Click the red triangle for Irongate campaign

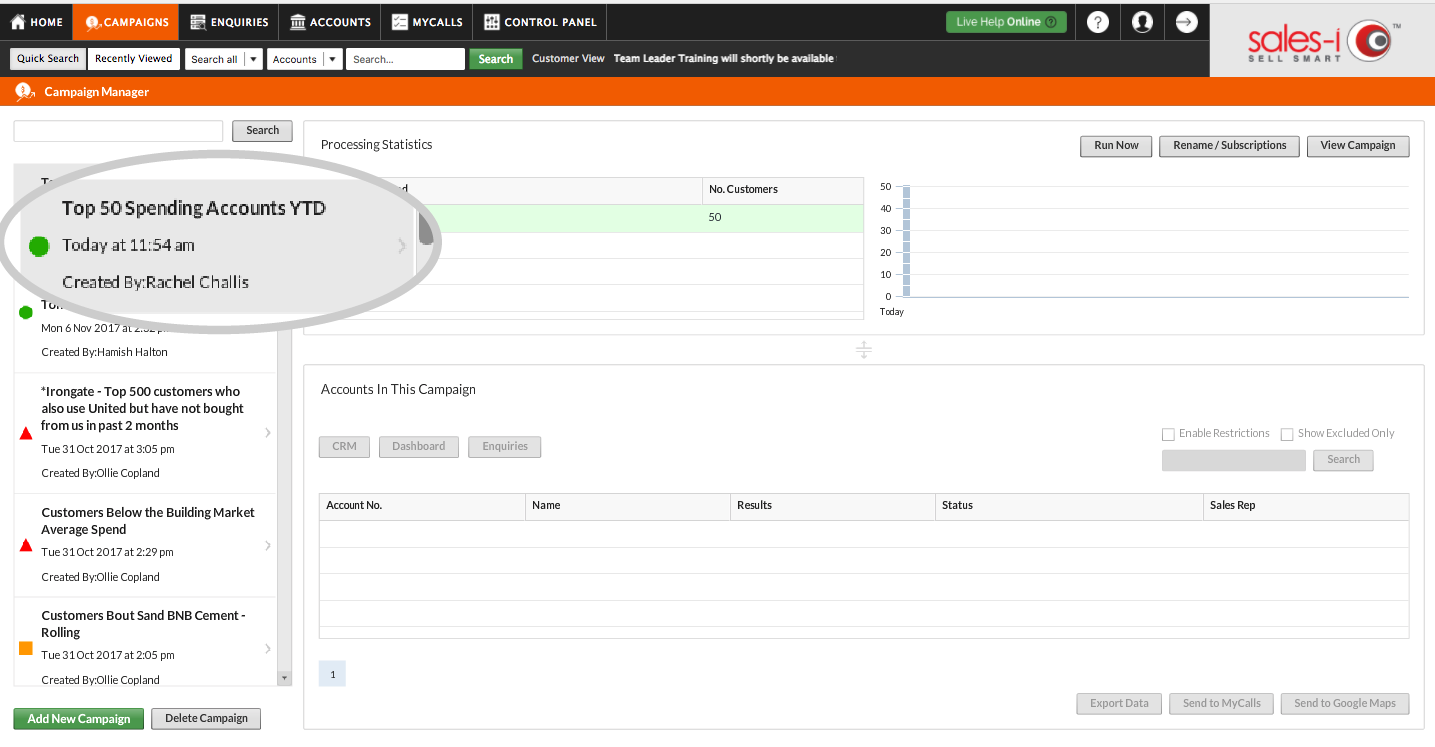pos(26,433)
